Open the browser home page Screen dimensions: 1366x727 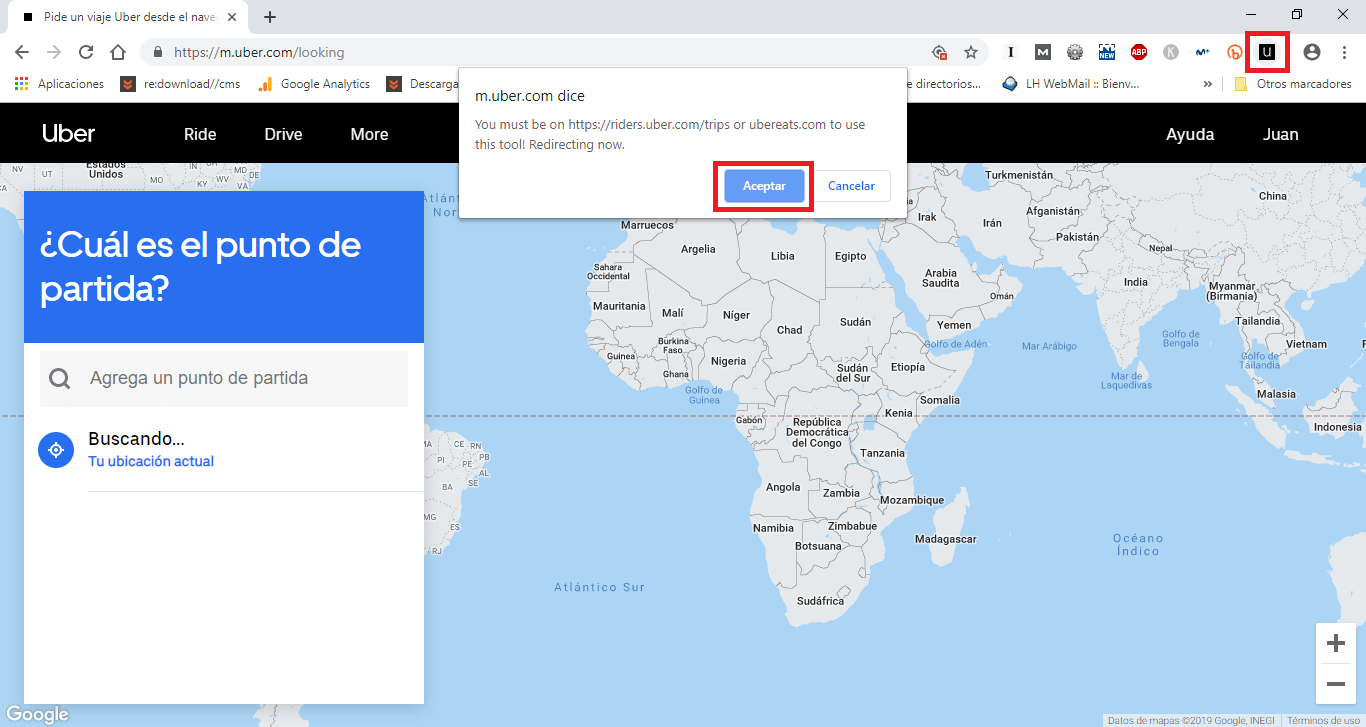click(118, 52)
